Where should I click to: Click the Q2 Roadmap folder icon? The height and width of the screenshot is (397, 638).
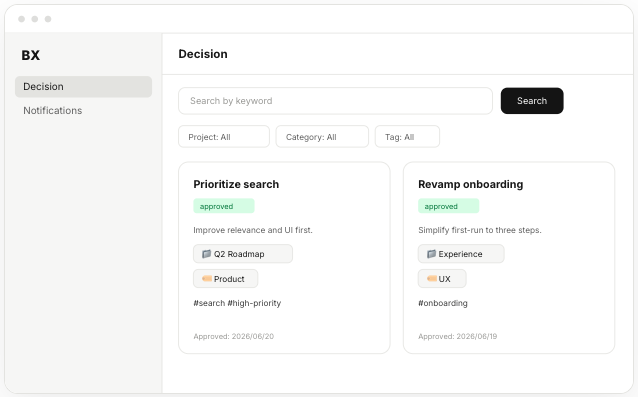coord(206,254)
